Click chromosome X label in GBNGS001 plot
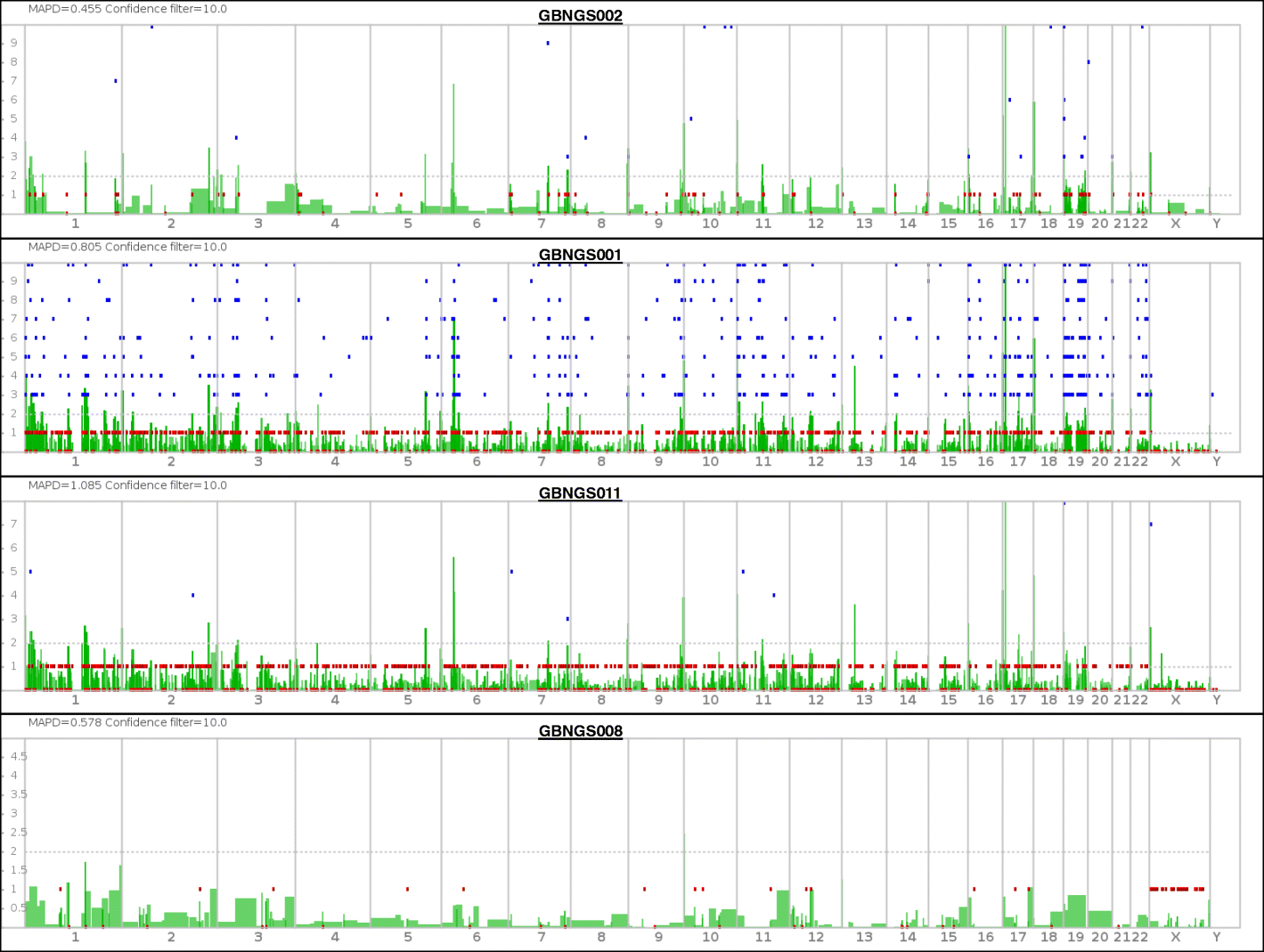Viewport: 1264px width, 952px height. click(1176, 461)
